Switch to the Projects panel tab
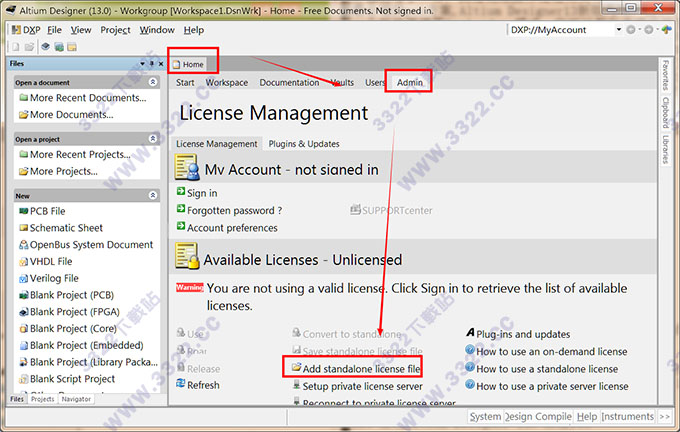The height and width of the screenshot is (432, 680). click(42, 399)
